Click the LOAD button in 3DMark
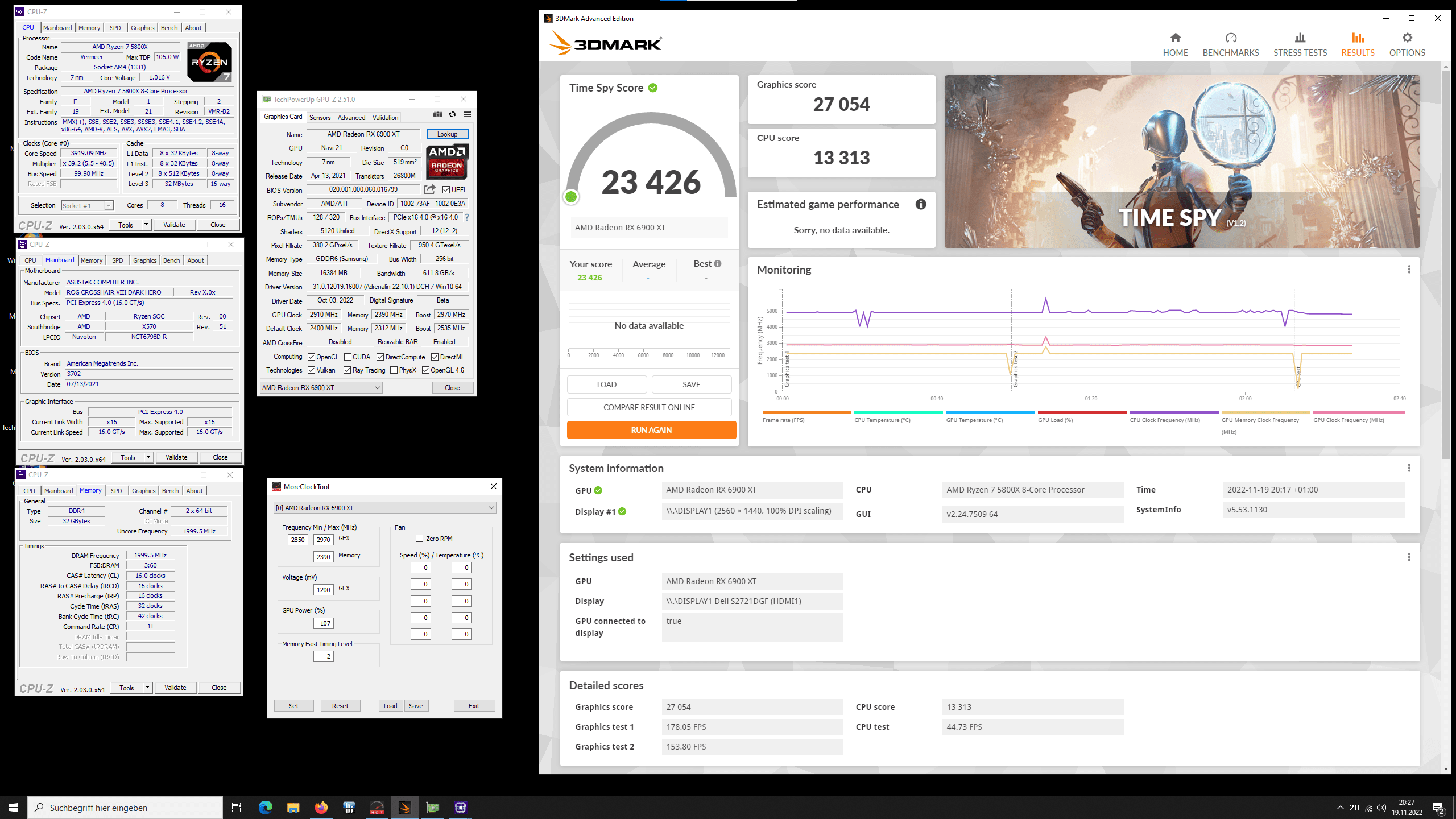Screen dimensions: 1456x819 pos(606,384)
